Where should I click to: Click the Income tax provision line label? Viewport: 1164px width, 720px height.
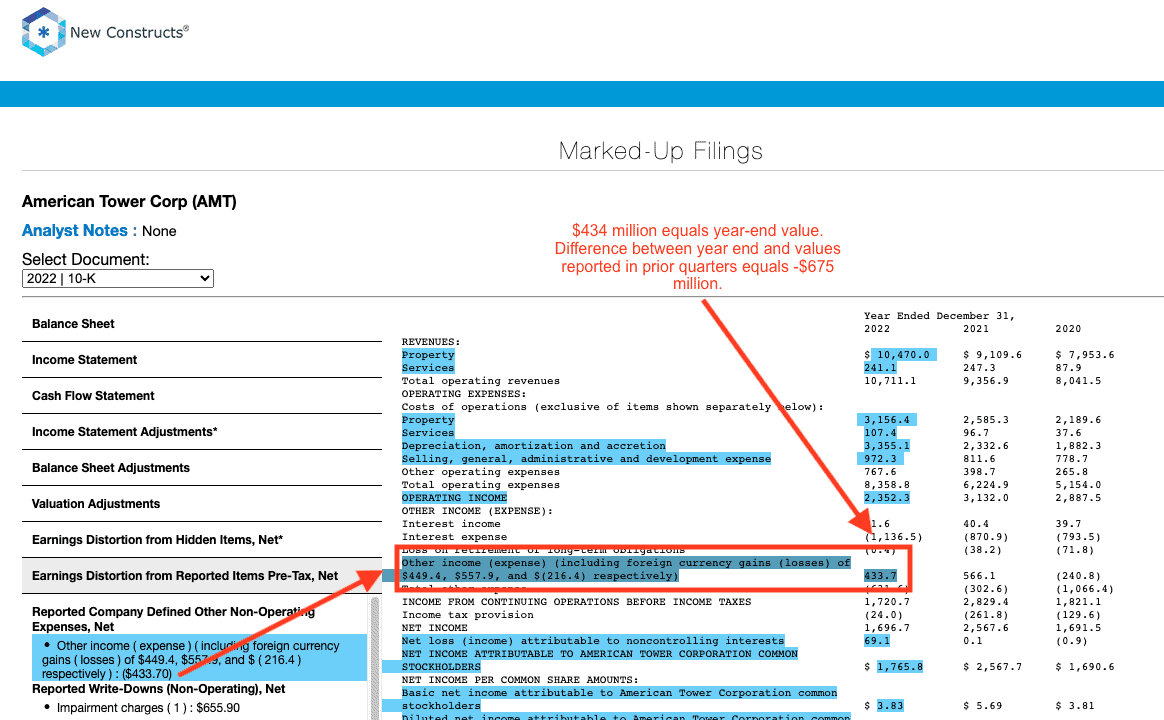(x=468, y=615)
